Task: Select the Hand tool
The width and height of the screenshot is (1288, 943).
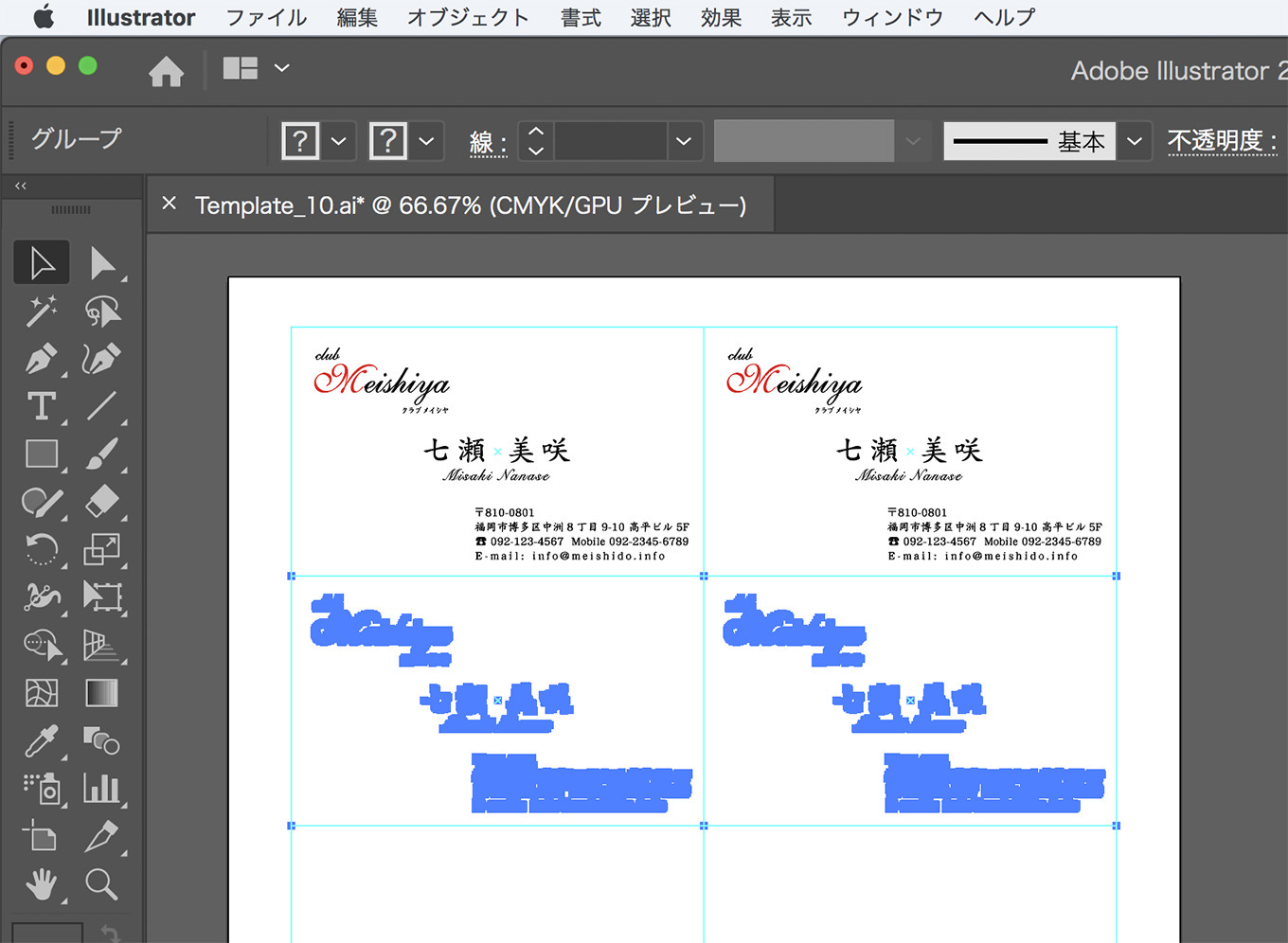Action: click(41, 884)
